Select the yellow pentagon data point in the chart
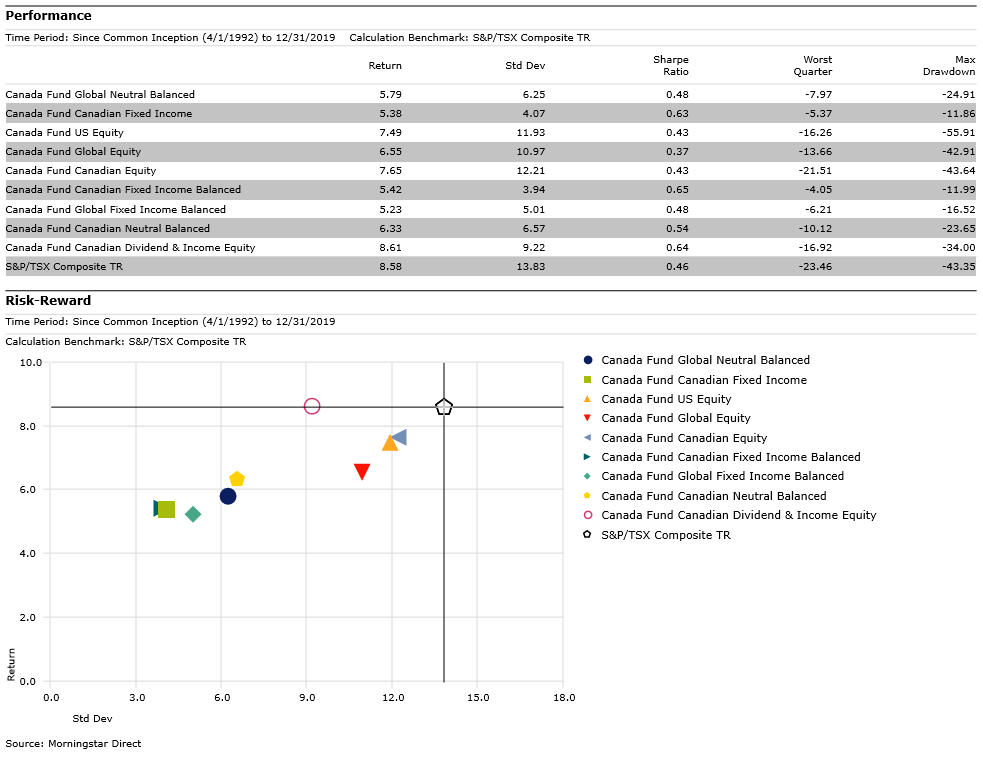The width and height of the screenshot is (983, 763). [x=237, y=480]
